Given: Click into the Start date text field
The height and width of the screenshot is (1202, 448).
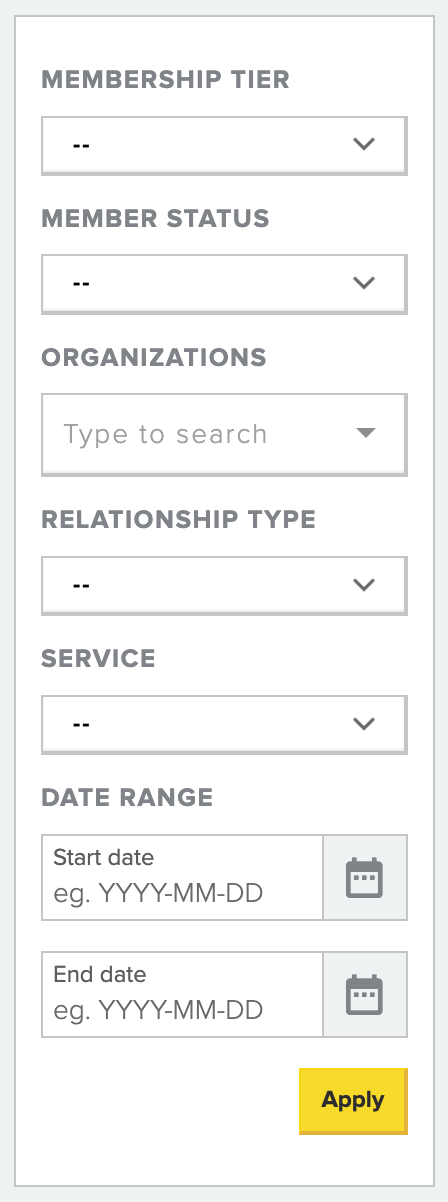Looking at the screenshot, I should [x=183, y=877].
